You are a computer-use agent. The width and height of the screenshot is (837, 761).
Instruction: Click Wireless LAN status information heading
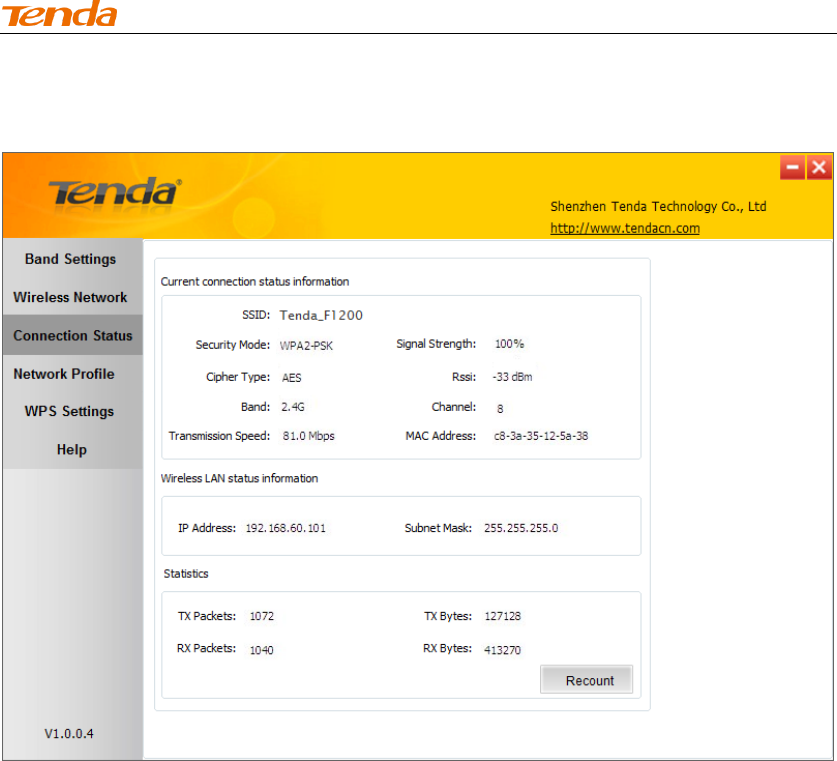coord(239,478)
